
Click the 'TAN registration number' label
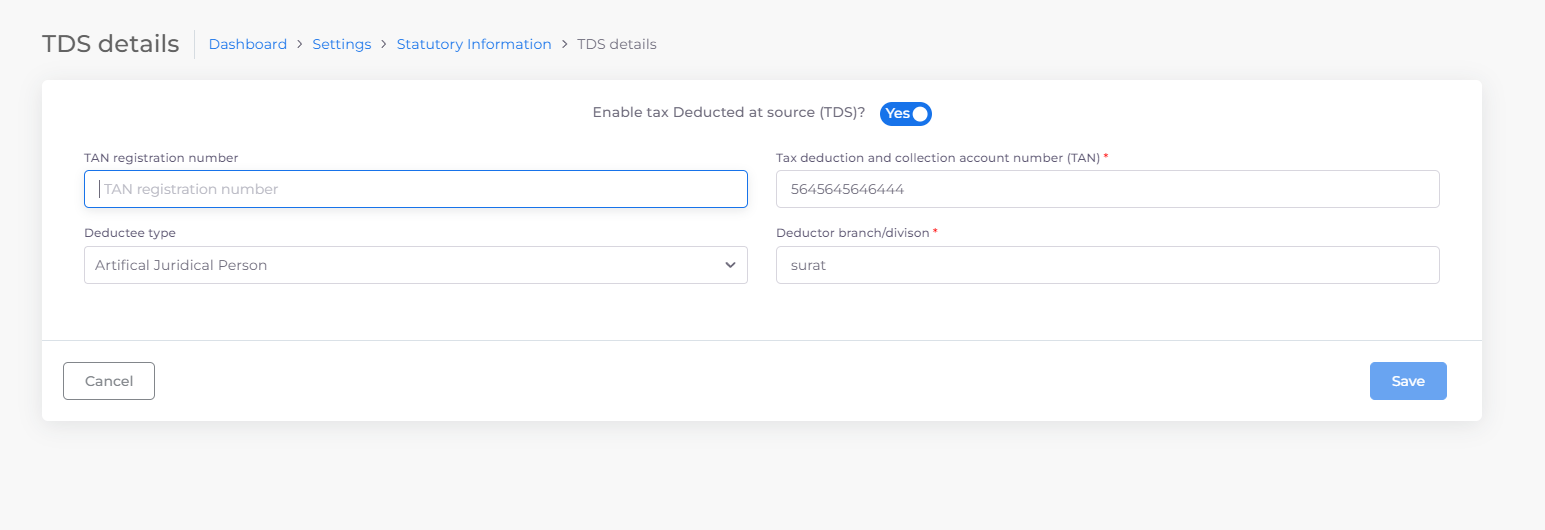(161, 158)
